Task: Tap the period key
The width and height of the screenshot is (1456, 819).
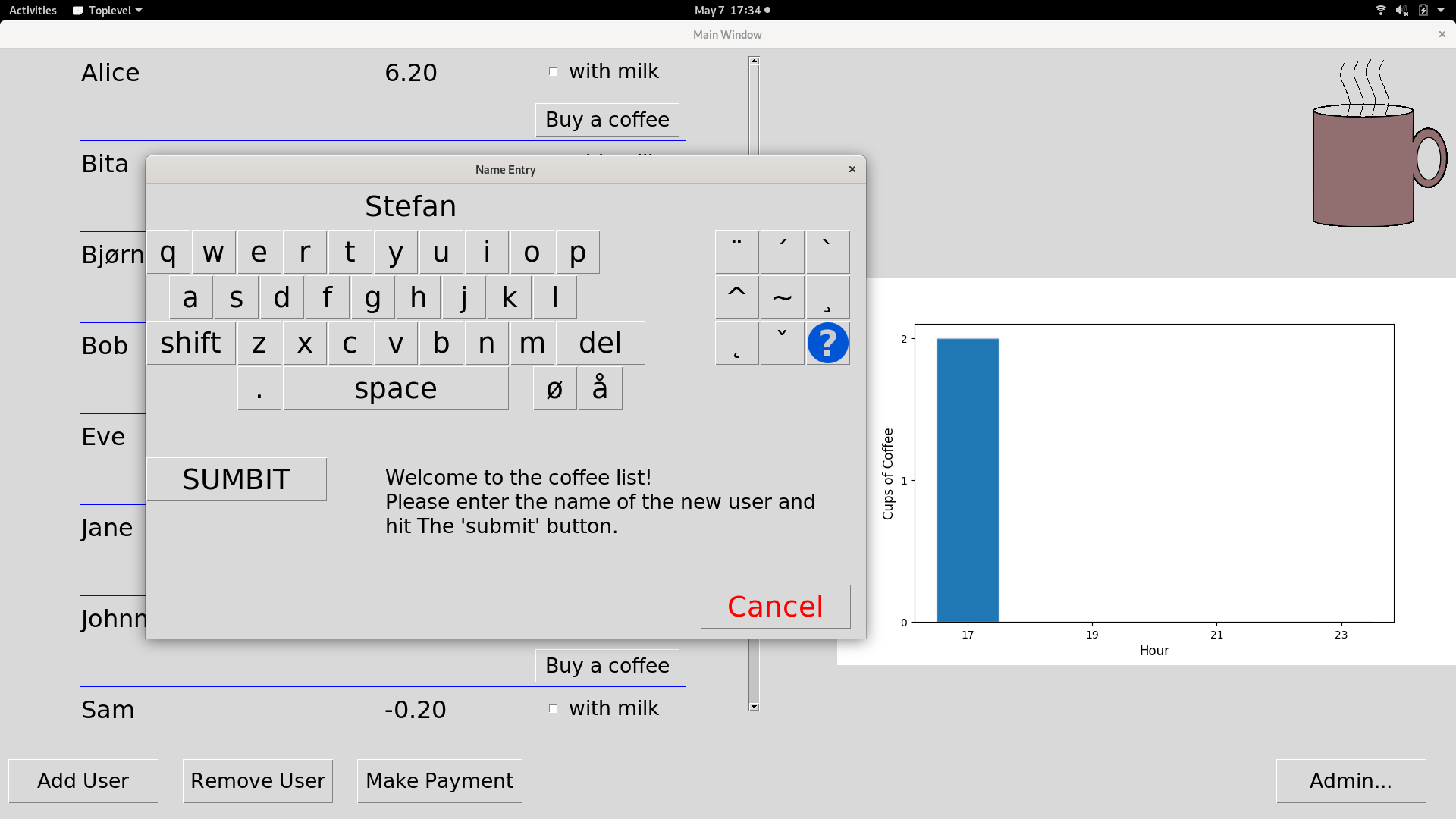Action: [259, 388]
